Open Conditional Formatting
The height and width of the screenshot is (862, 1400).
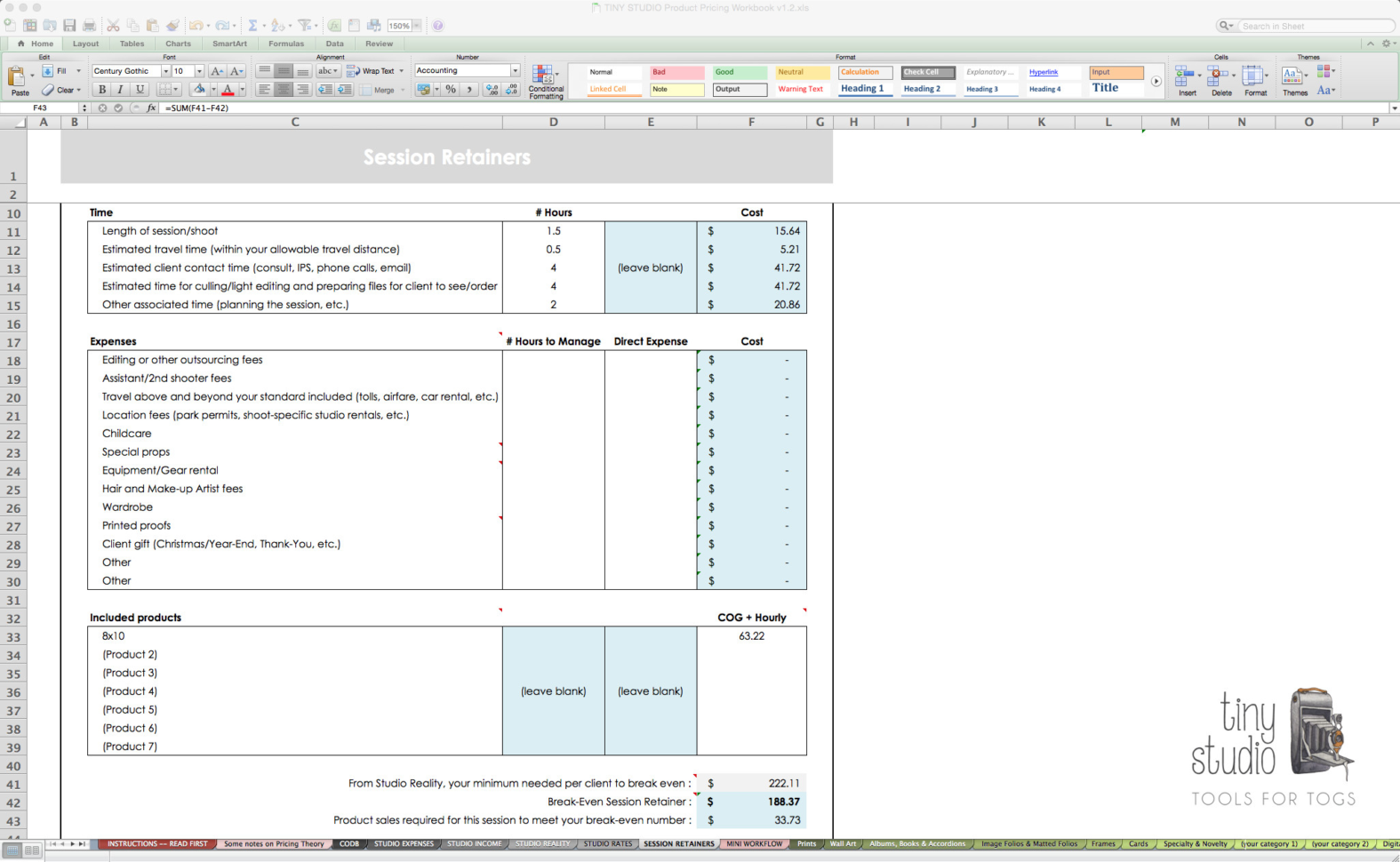click(x=545, y=82)
